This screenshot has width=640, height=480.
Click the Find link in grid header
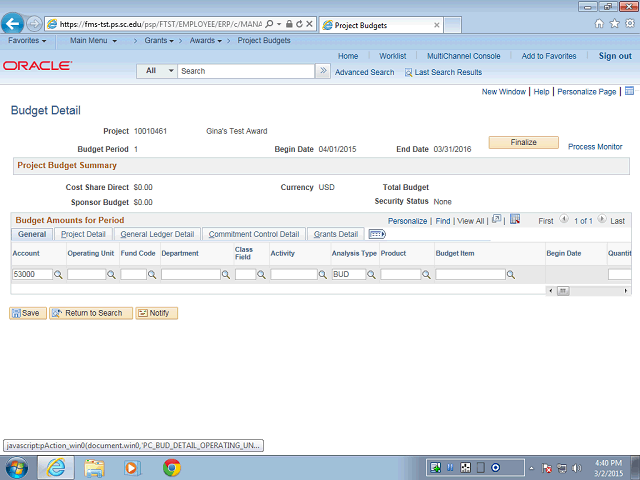[x=442, y=221]
